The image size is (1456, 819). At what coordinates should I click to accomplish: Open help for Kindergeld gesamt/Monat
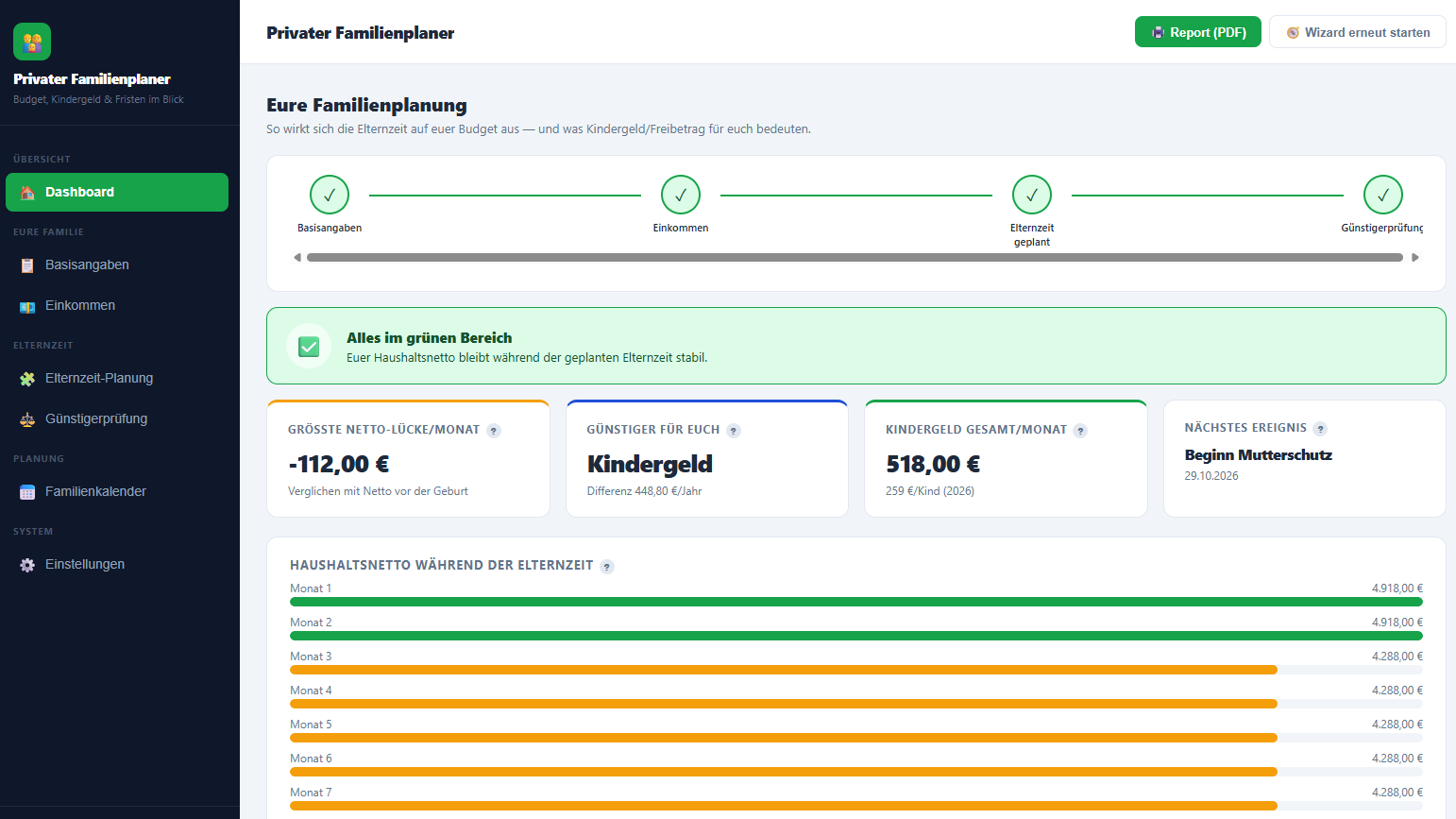(x=1080, y=431)
